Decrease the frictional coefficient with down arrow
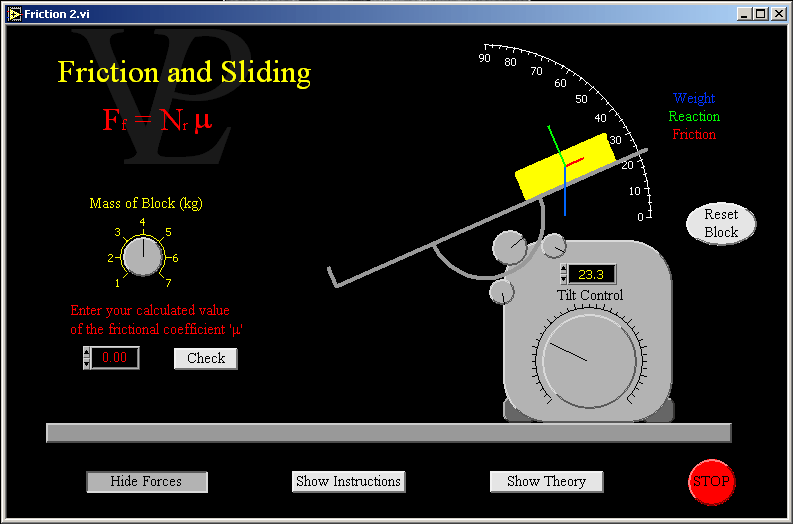This screenshot has width=793, height=524. coord(86,363)
